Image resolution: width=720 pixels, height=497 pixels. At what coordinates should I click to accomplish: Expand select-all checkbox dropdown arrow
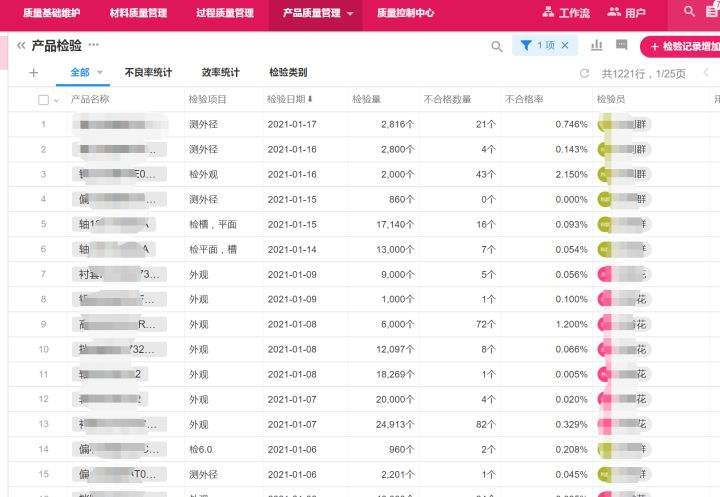coord(56,100)
